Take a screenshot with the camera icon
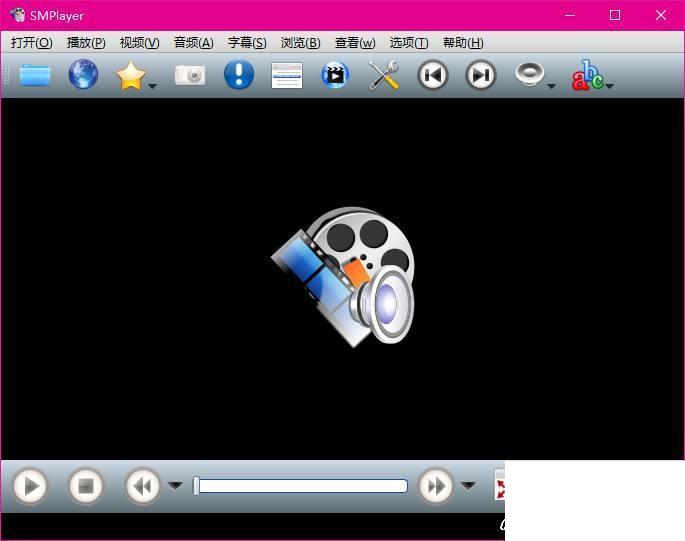The height and width of the screenshot is (541, 685). 190,75
